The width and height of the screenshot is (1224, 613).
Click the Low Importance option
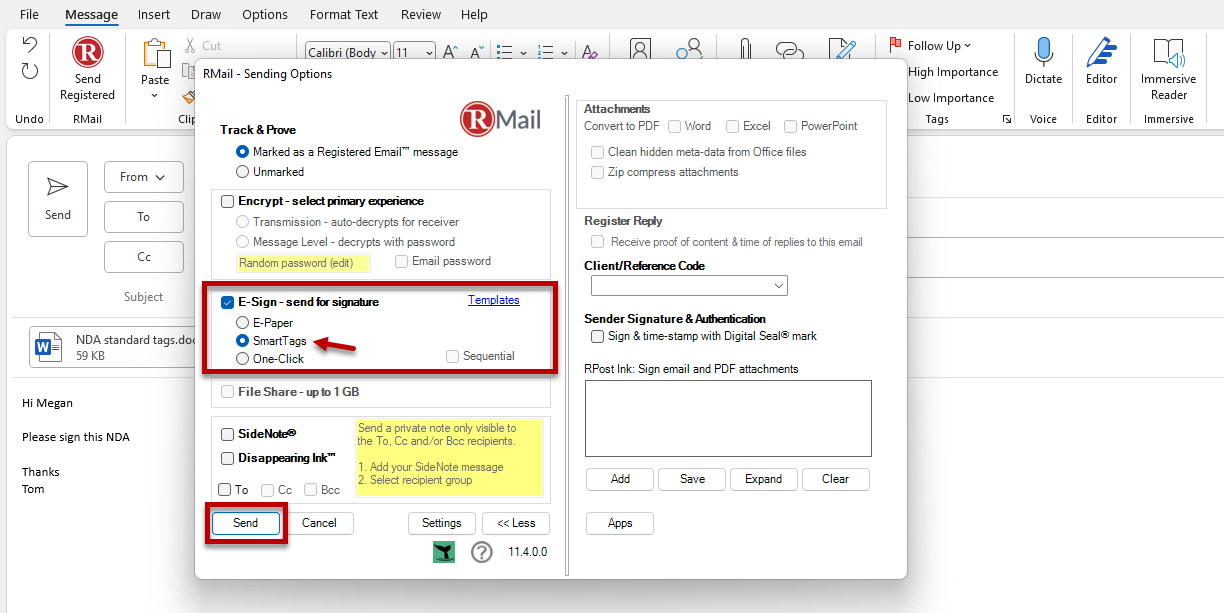click(950, 98)
